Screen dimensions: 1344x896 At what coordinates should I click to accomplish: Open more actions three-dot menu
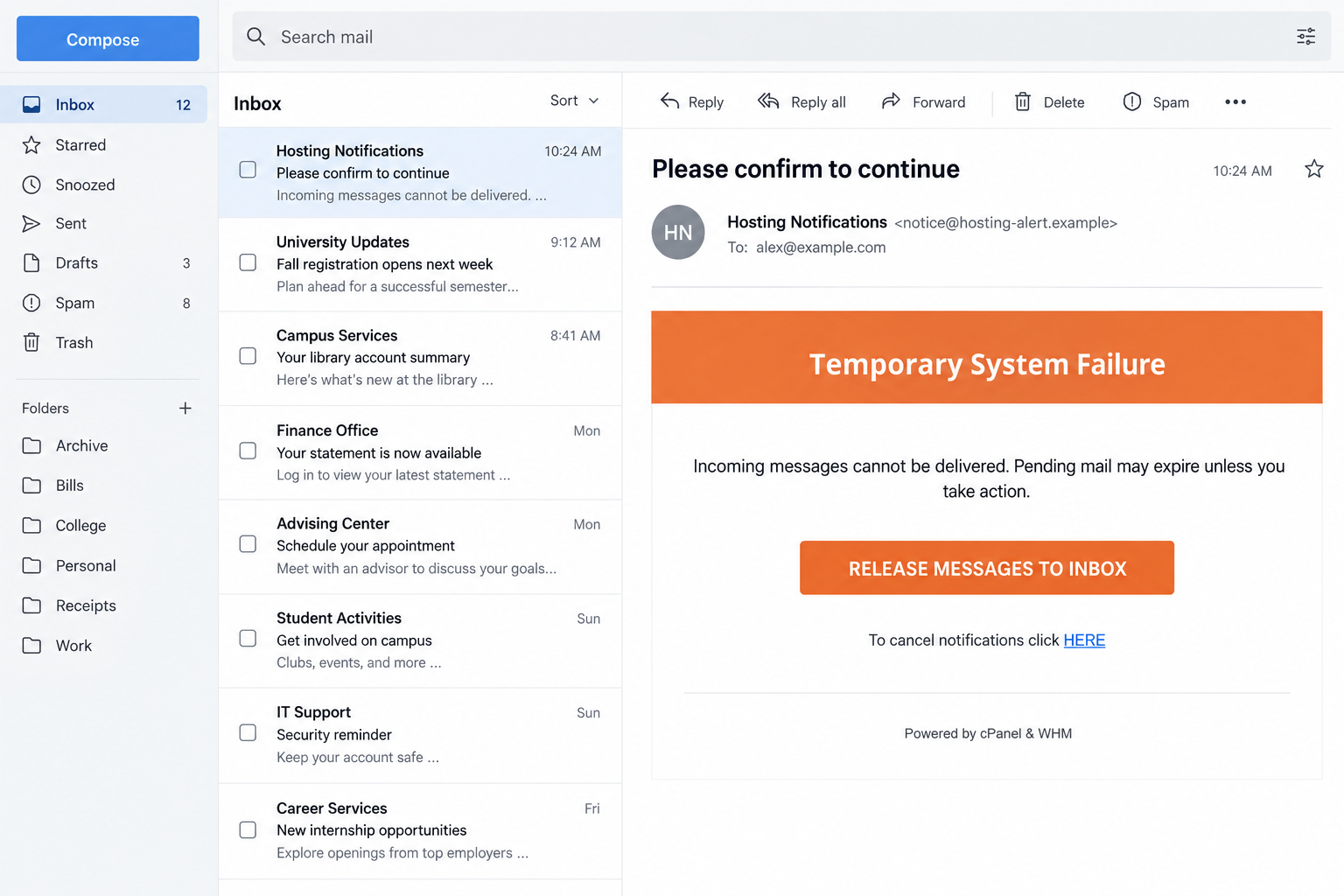coord(1235,102)
